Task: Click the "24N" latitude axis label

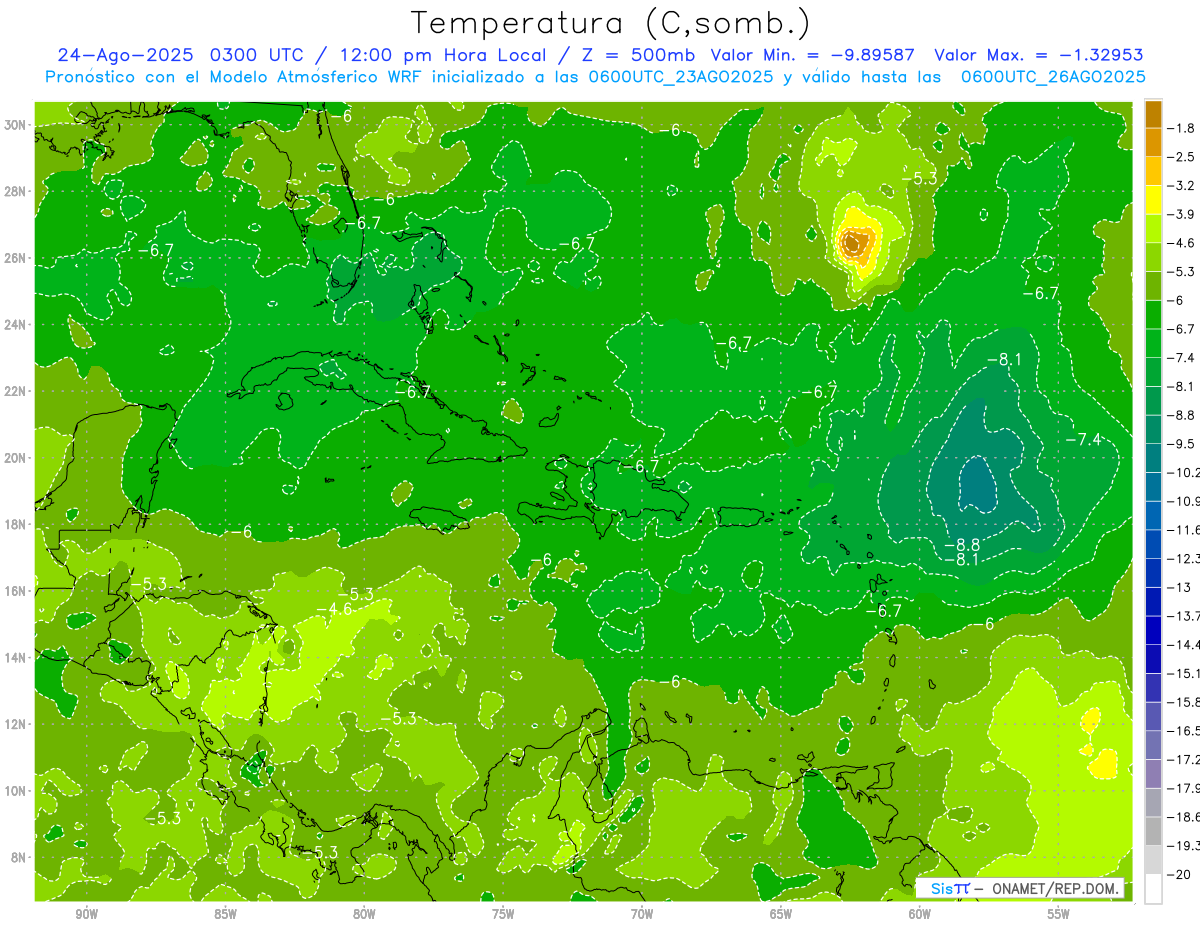Action: tap(17, 325)
